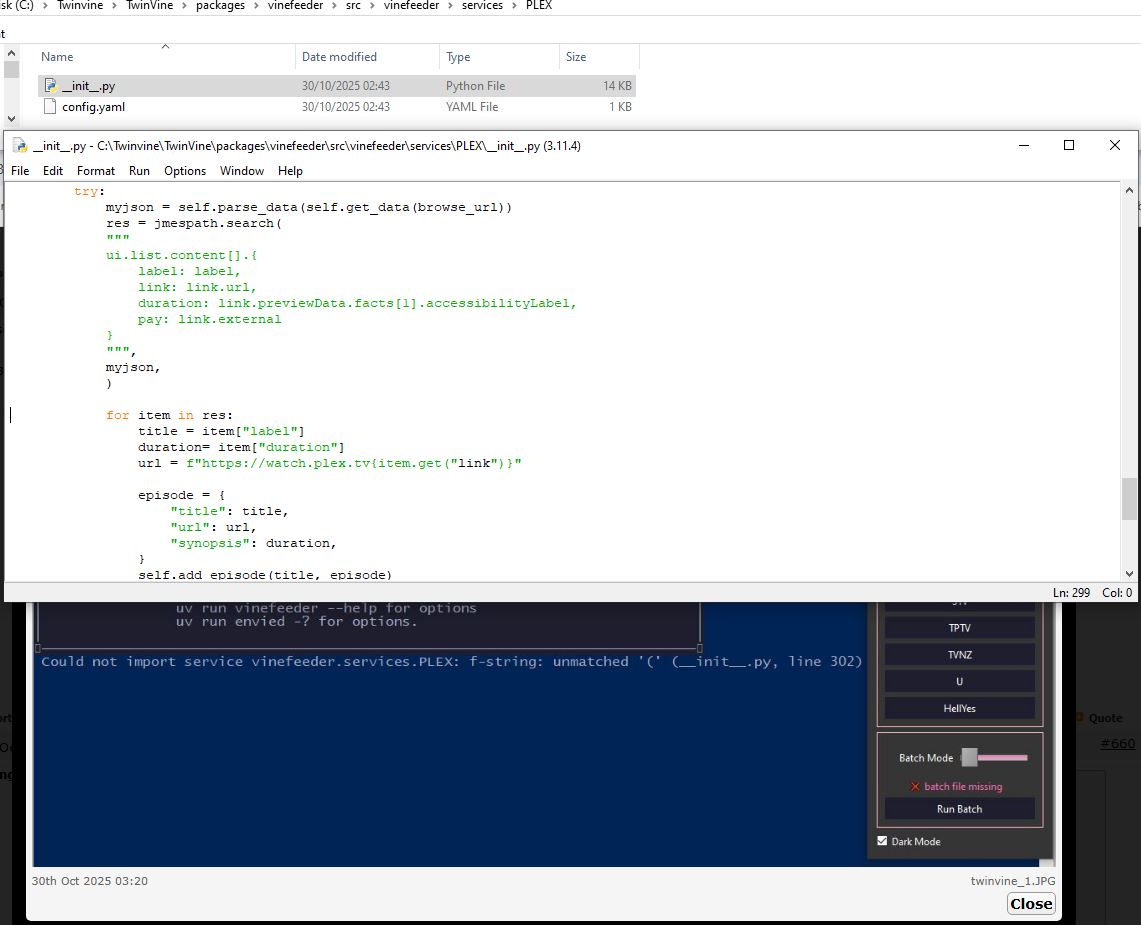The image size is (1141, 925).
Task: Click the sort arrow above the Name column
Action: pyautogui.click(x=165, y=46)
